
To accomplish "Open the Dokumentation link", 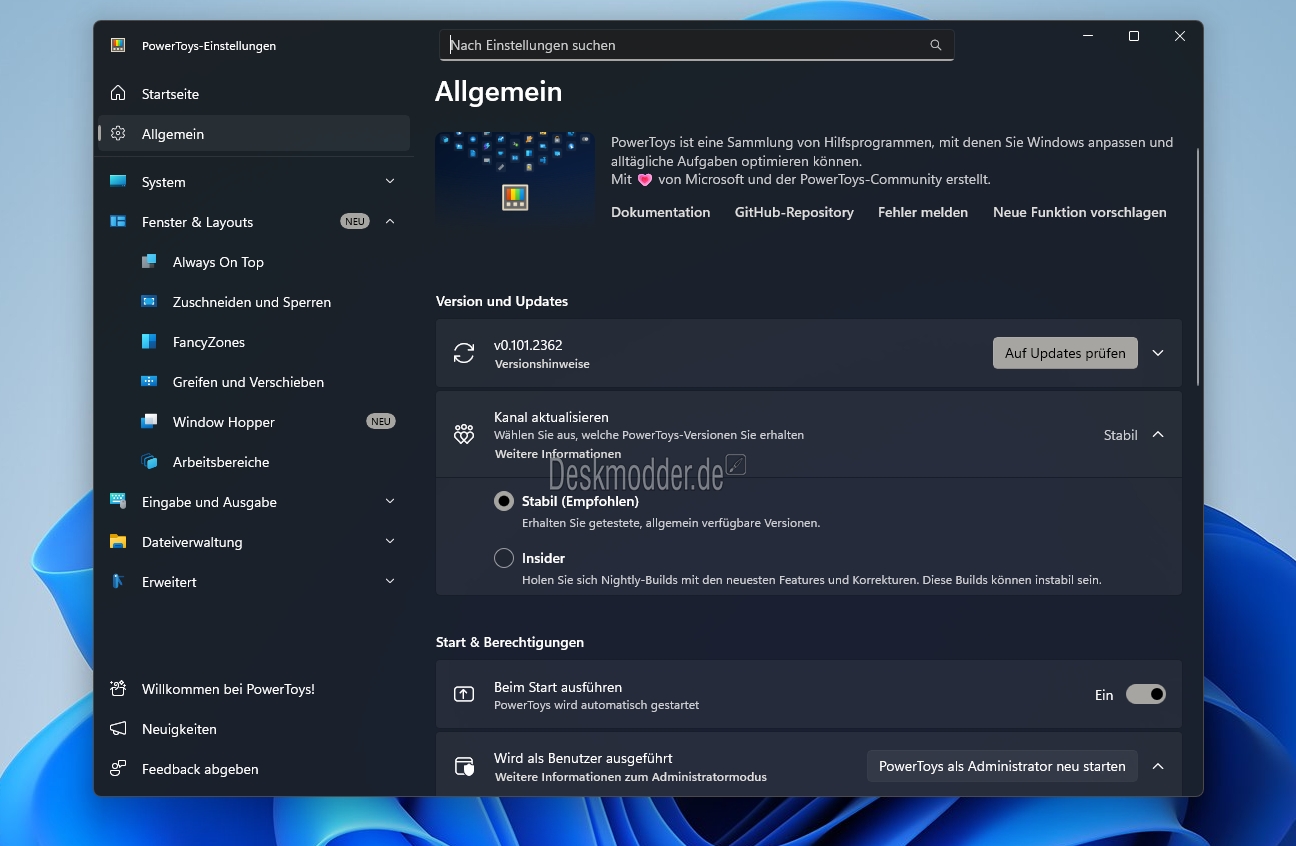I will click(661, 212).
